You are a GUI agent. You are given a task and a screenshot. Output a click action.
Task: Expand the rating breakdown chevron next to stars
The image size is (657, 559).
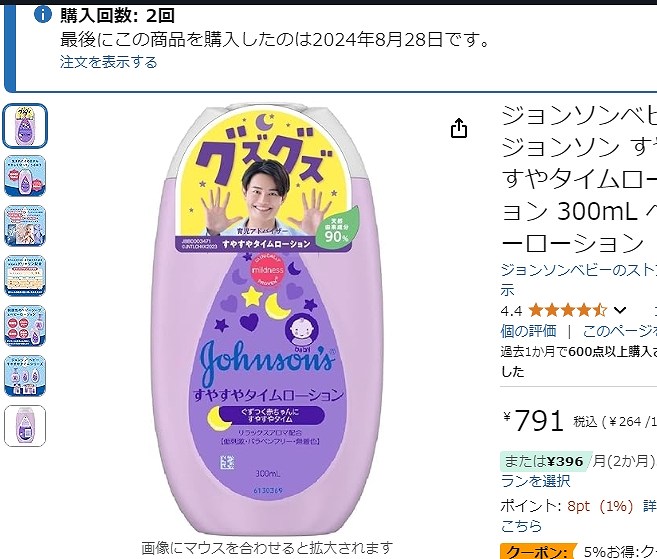[x=620, y=311]
